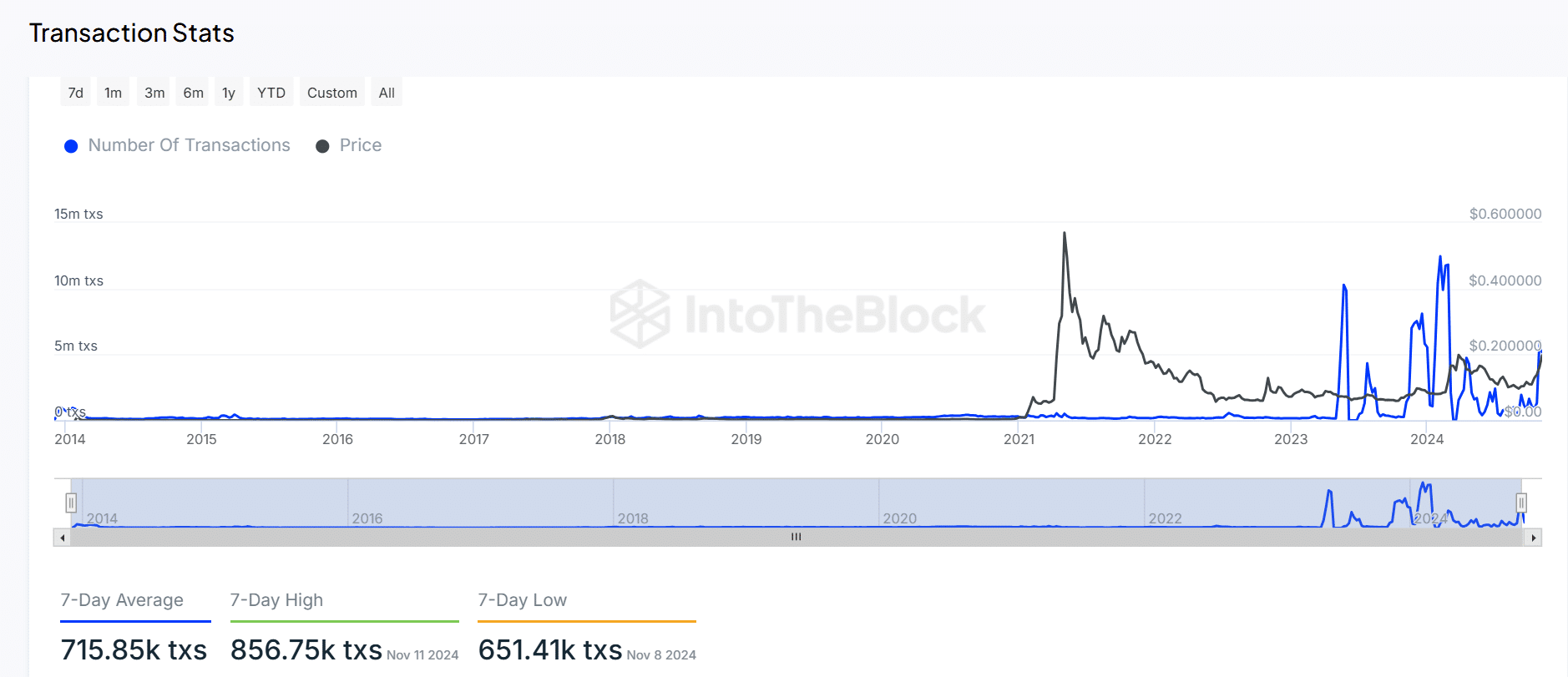The width and height of the screenshot is (1568, 677).
Task: Switch chart to 3m range
Action: point(154,93)
